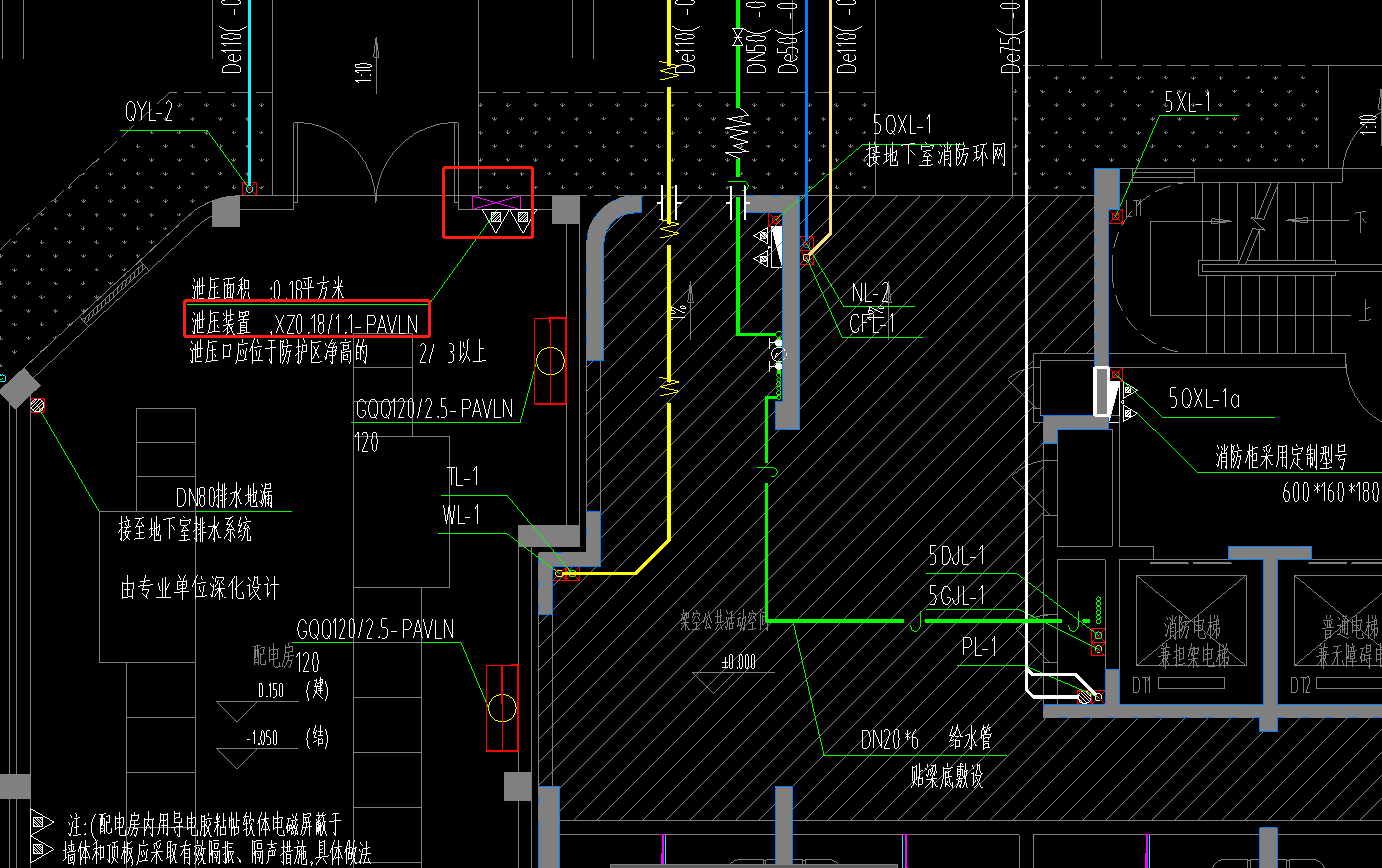Click the QYL-2 label
Screen dimensions: 1382x868
point(149,112)
